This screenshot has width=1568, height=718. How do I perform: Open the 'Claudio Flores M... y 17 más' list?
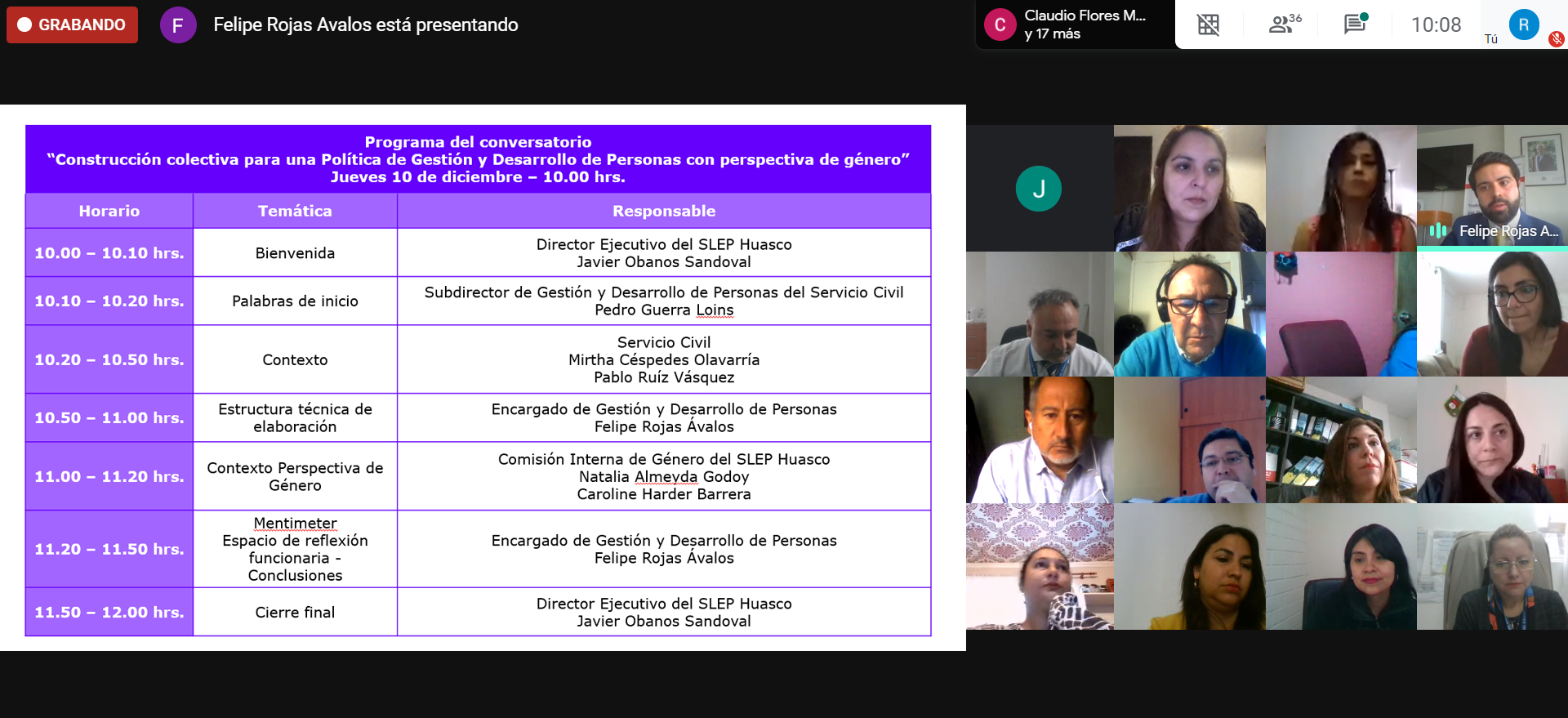(1084, 25)
